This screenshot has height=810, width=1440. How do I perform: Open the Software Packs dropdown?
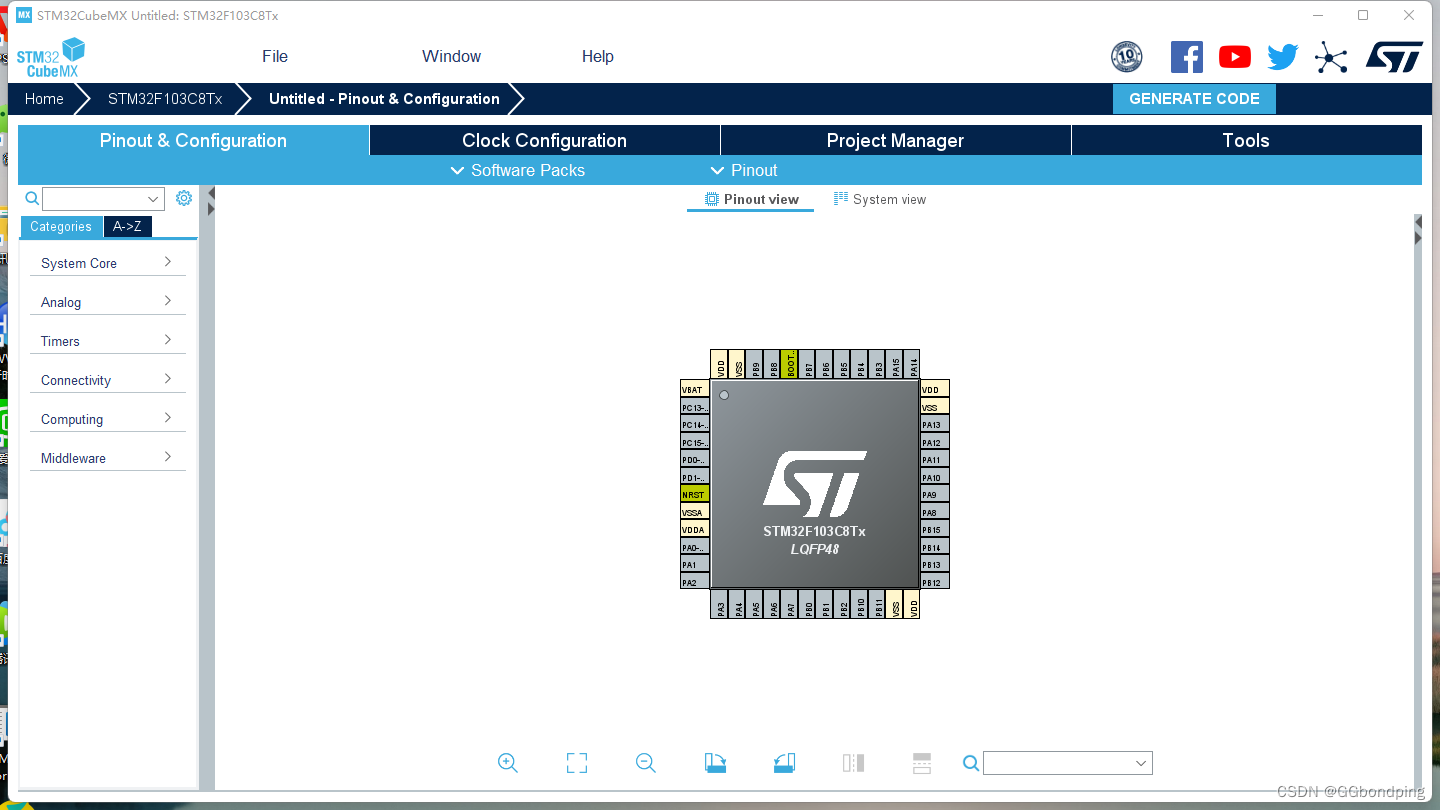tap(518, 170)
